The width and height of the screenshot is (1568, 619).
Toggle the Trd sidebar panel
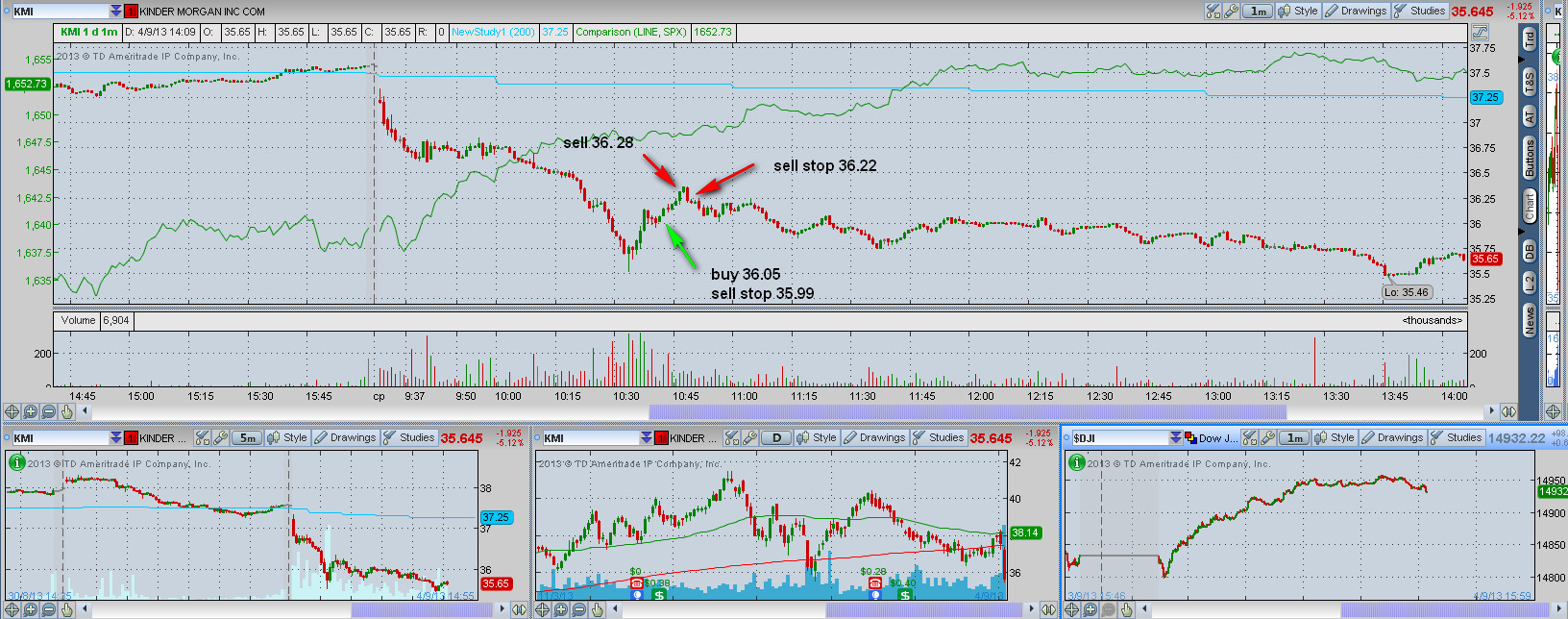(1529, 38)
